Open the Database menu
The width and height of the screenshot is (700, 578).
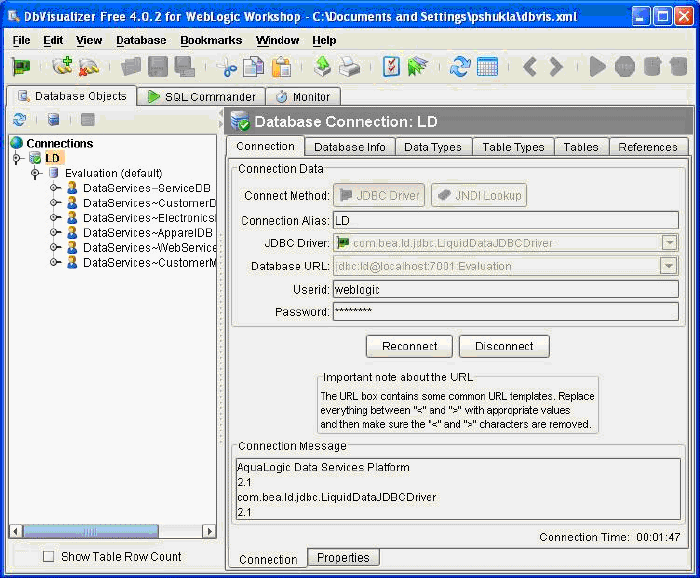(141, 40)
